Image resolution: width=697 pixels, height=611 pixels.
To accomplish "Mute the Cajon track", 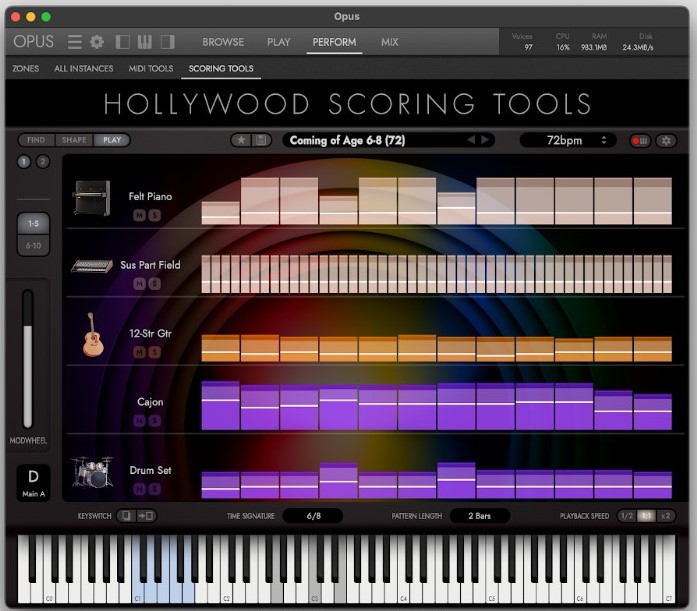I will click(140, 420).
